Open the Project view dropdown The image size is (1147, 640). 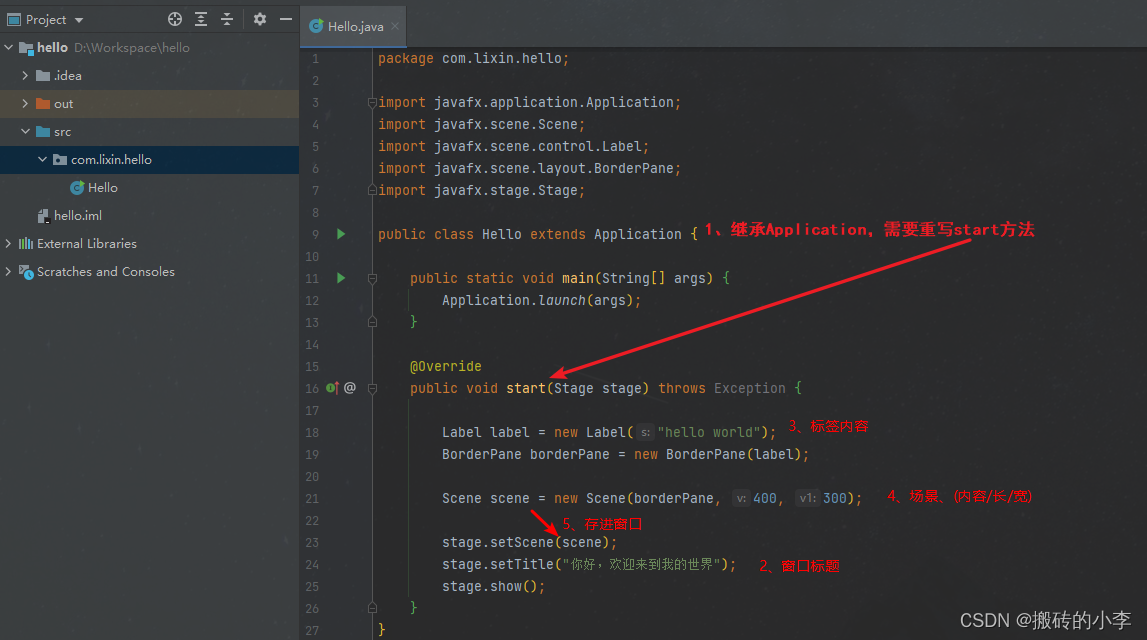pyautogui.click(x=79, y=20)
